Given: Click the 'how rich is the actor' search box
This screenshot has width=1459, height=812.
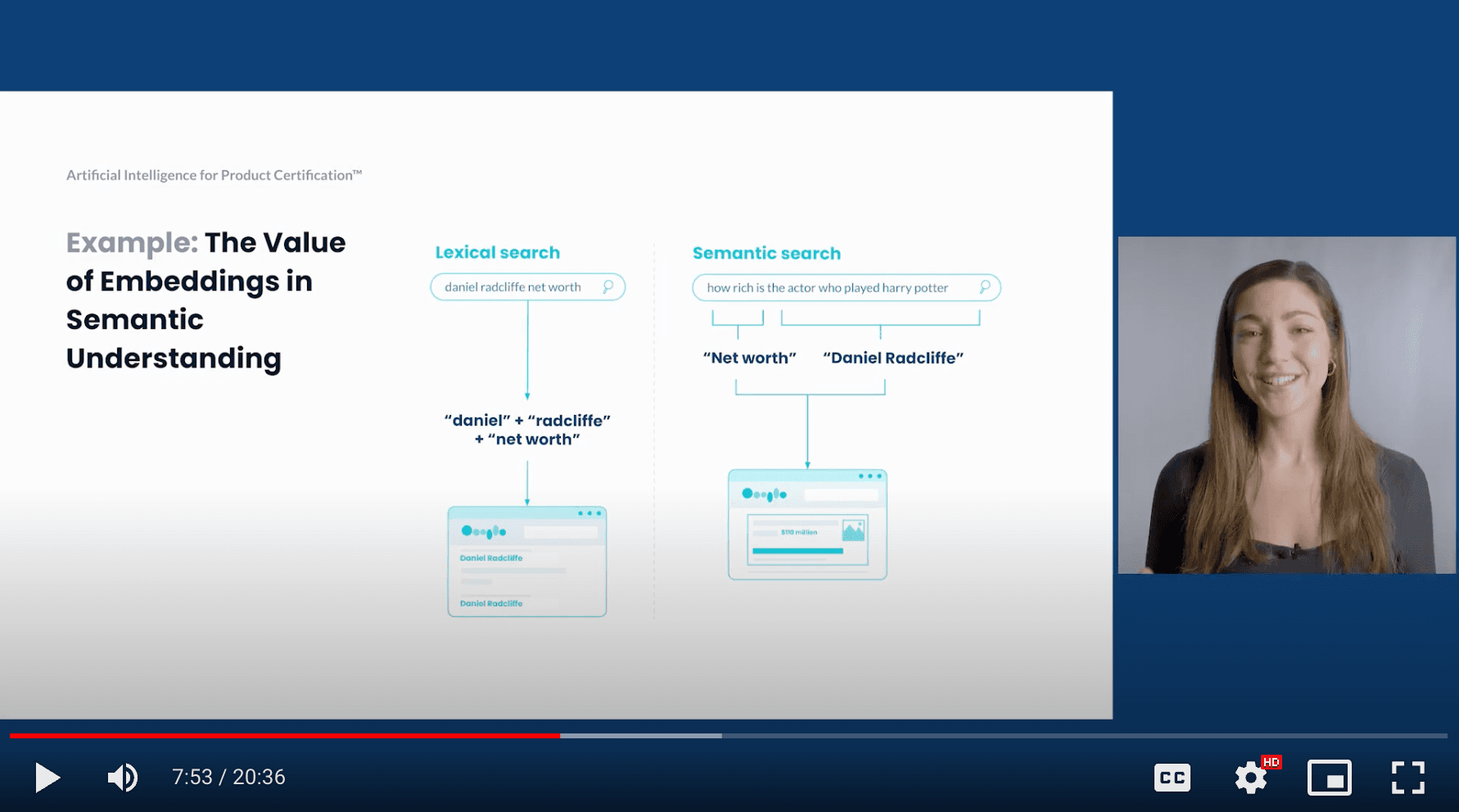Looking at the screenshot, I should click(847, 287).
